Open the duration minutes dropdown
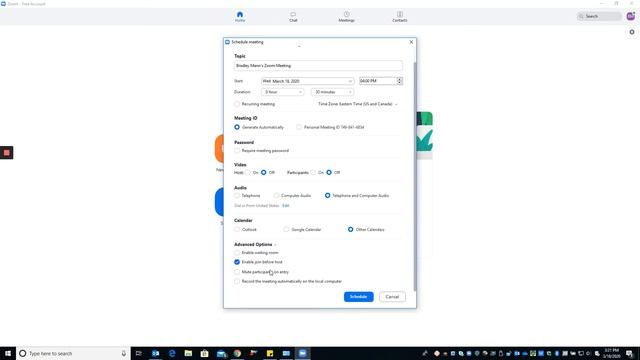Screen dimensions: 640x360 click(x=332, y=92)
